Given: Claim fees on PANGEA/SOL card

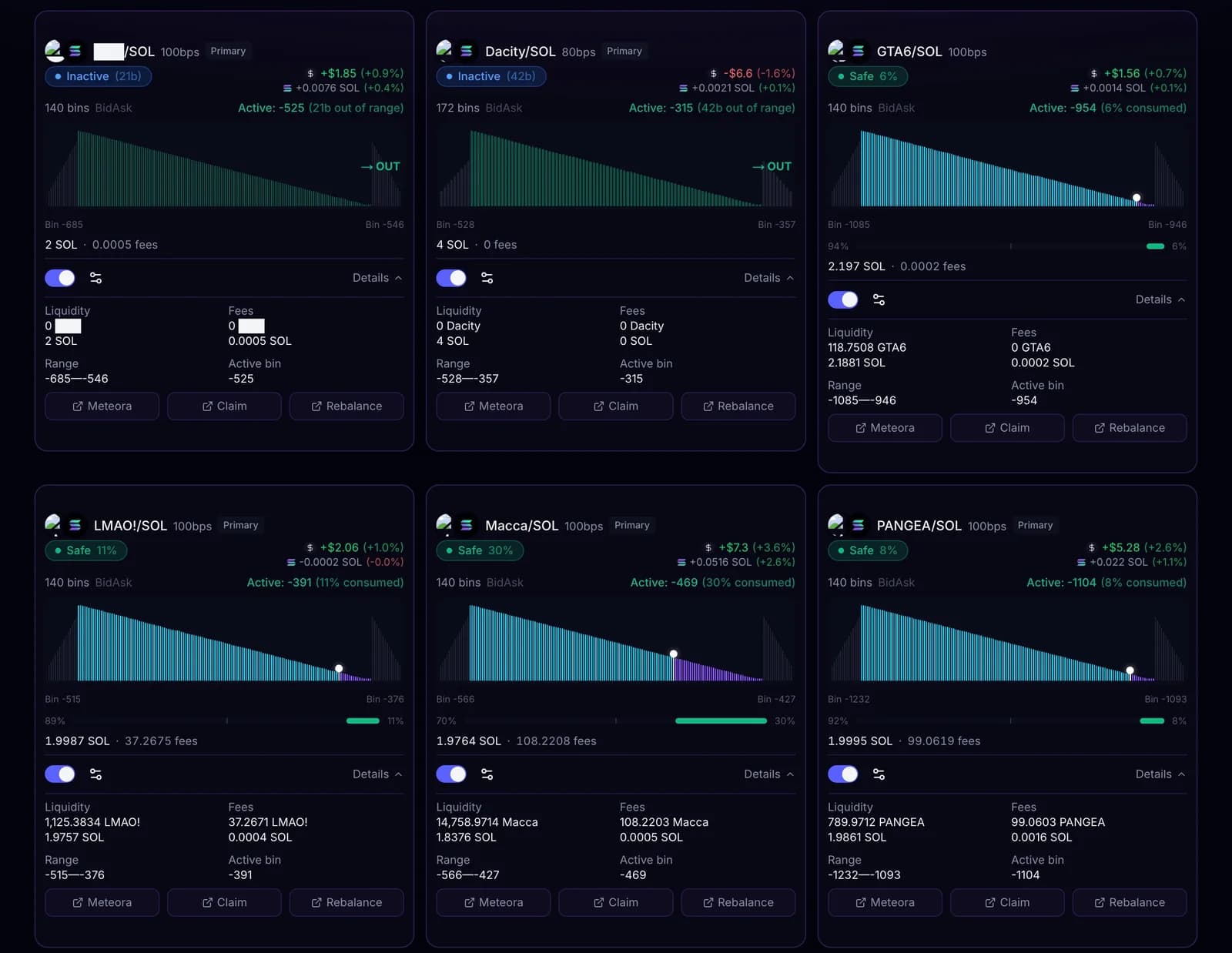Looking at the screenshot, I should [1007, 902].
